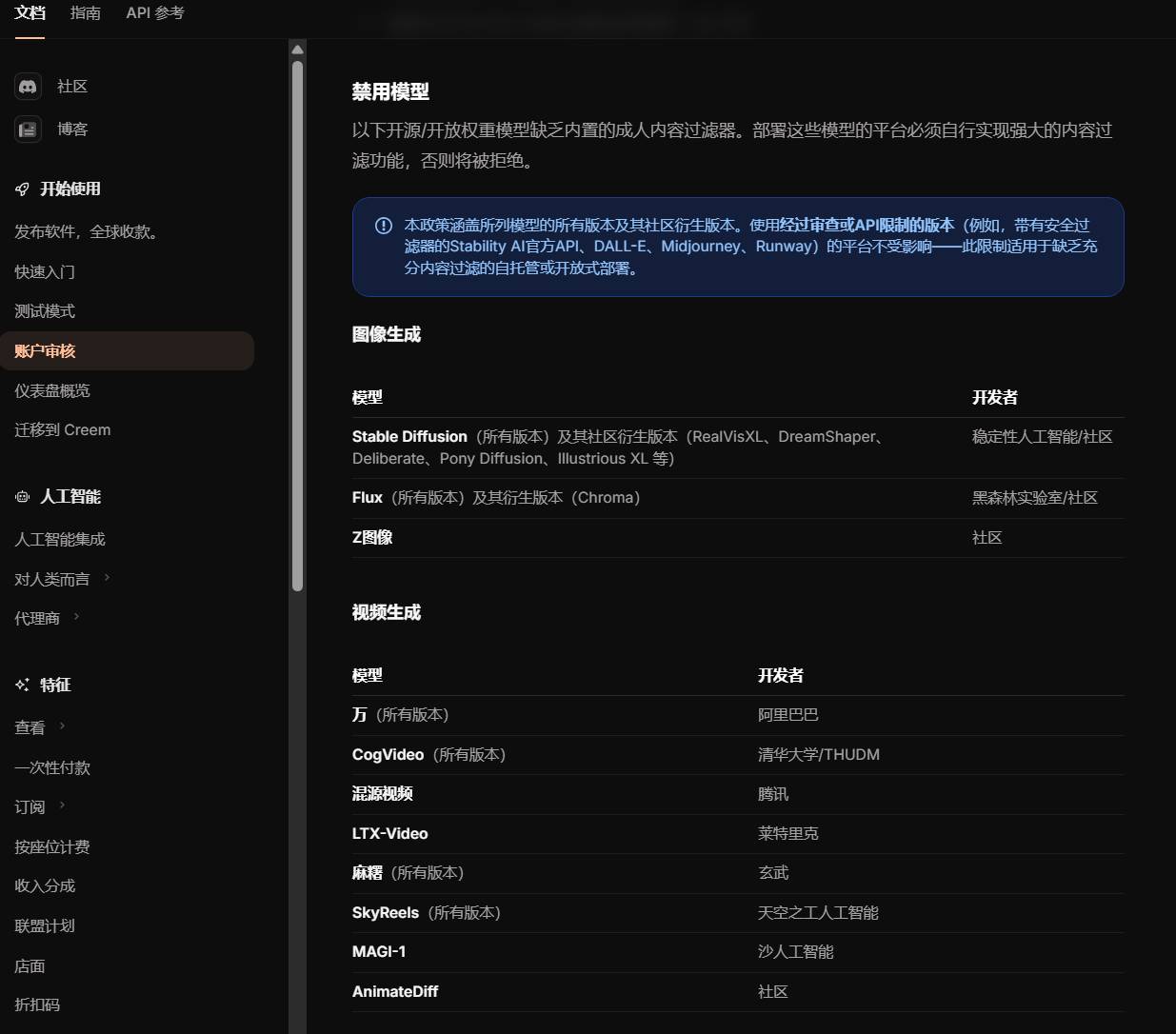Open the 代理商 sidebar item
This screenshot has height=1034, width=1176.
click(x=37, y=618)
